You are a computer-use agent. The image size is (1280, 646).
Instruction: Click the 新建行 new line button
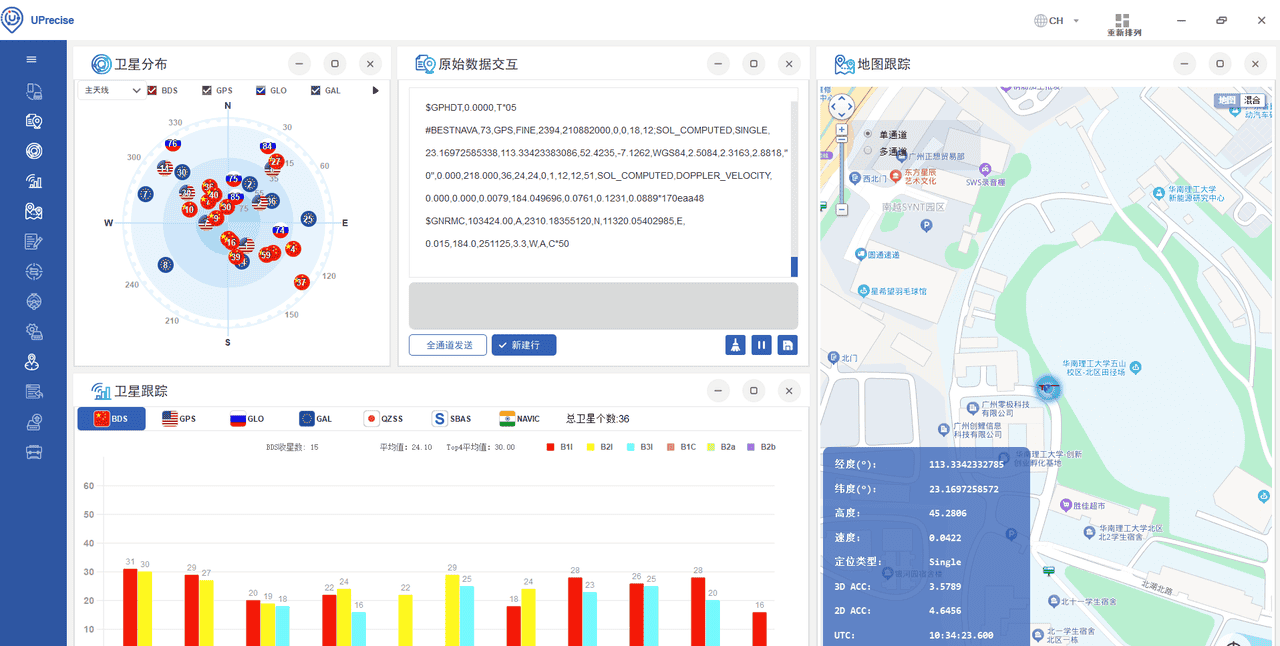(x=523, y=344)
